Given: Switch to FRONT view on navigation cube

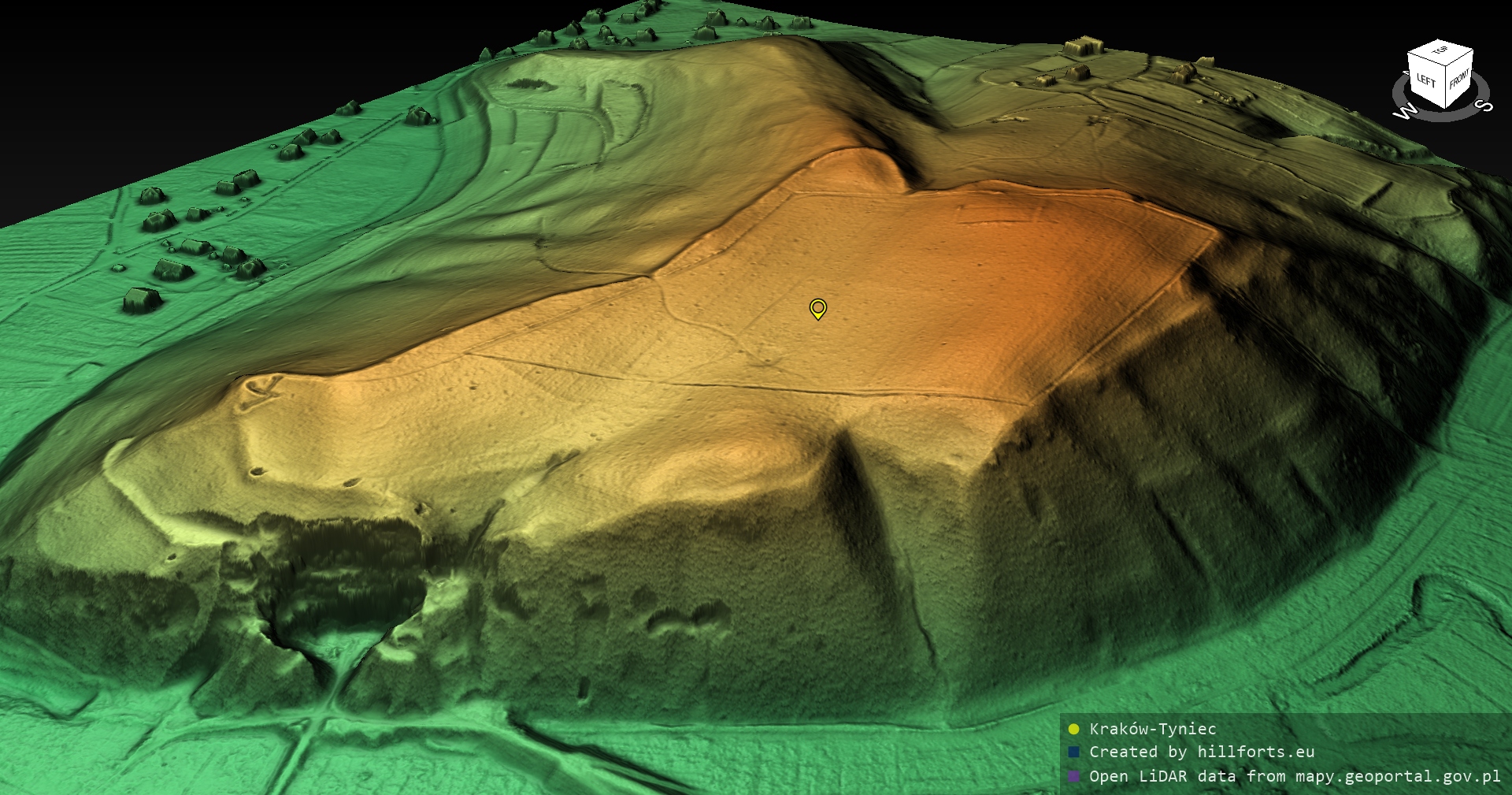Looking at the screenshot, I should [1458, 80].
